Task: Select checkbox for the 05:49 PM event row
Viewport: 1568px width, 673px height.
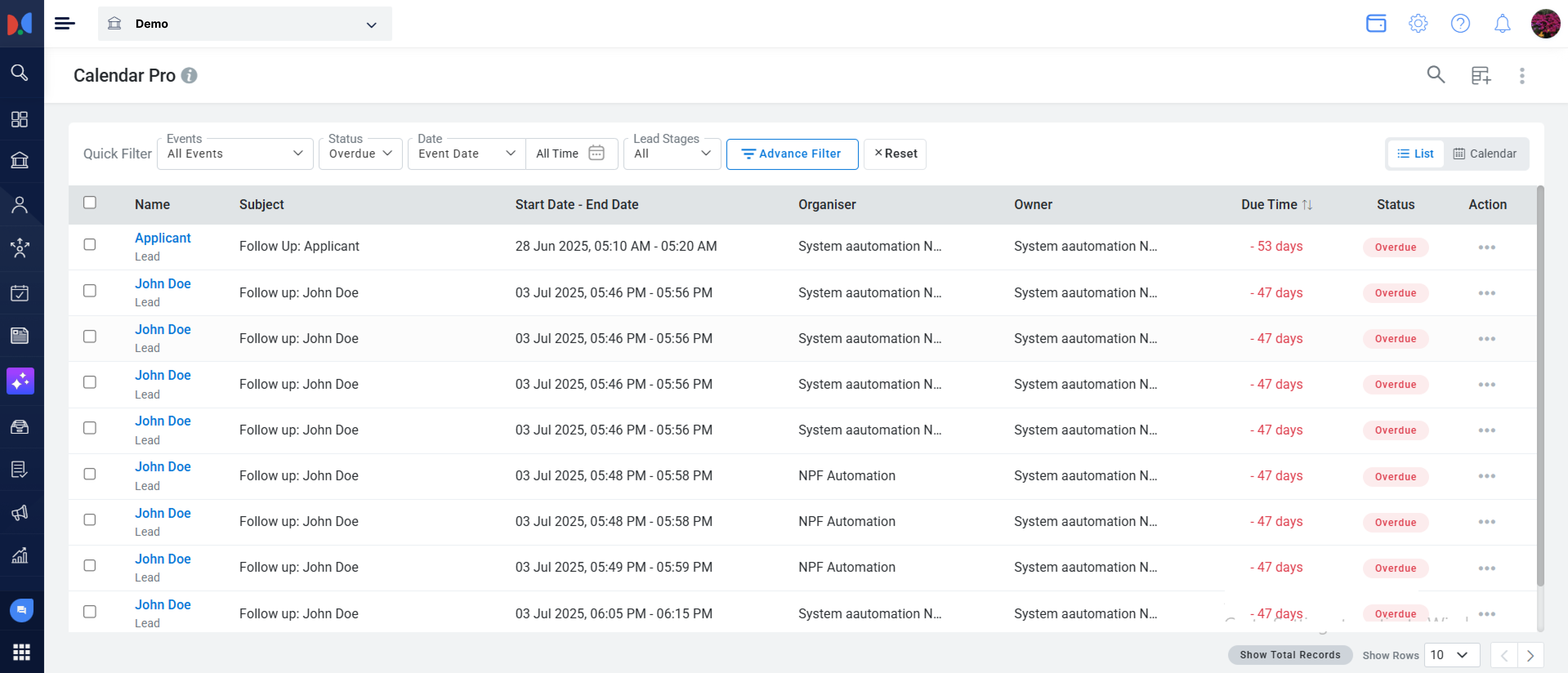Action: click(89, 565)
